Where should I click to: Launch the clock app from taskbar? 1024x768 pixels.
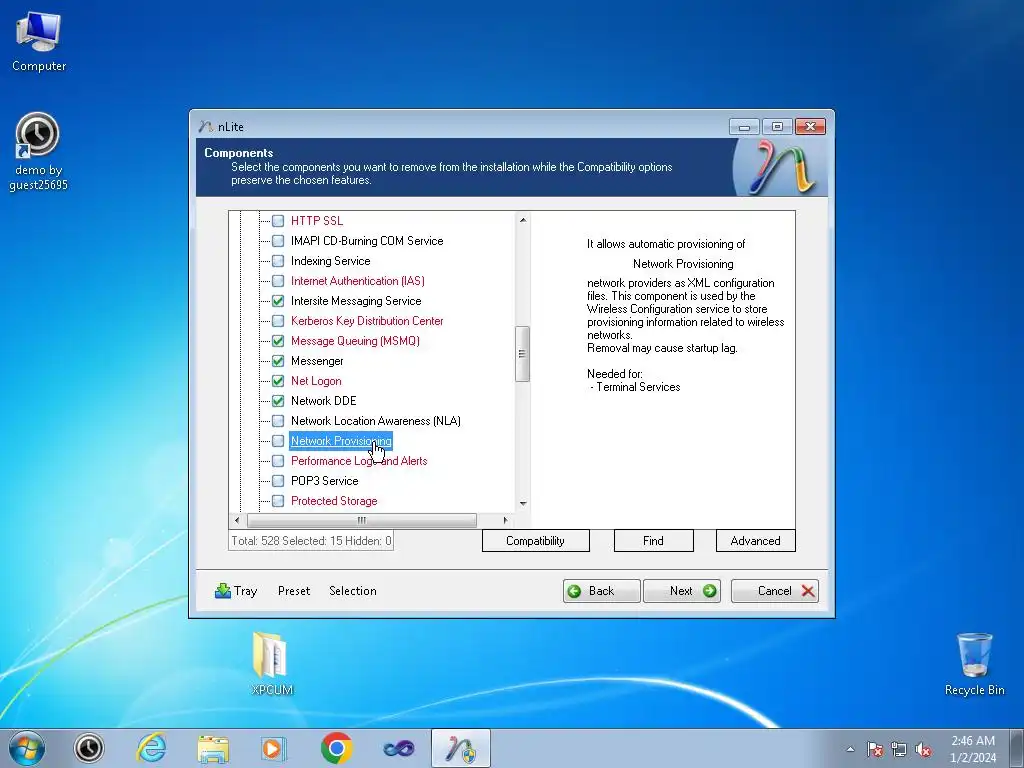pyautogui.click(x=89, y=748)
